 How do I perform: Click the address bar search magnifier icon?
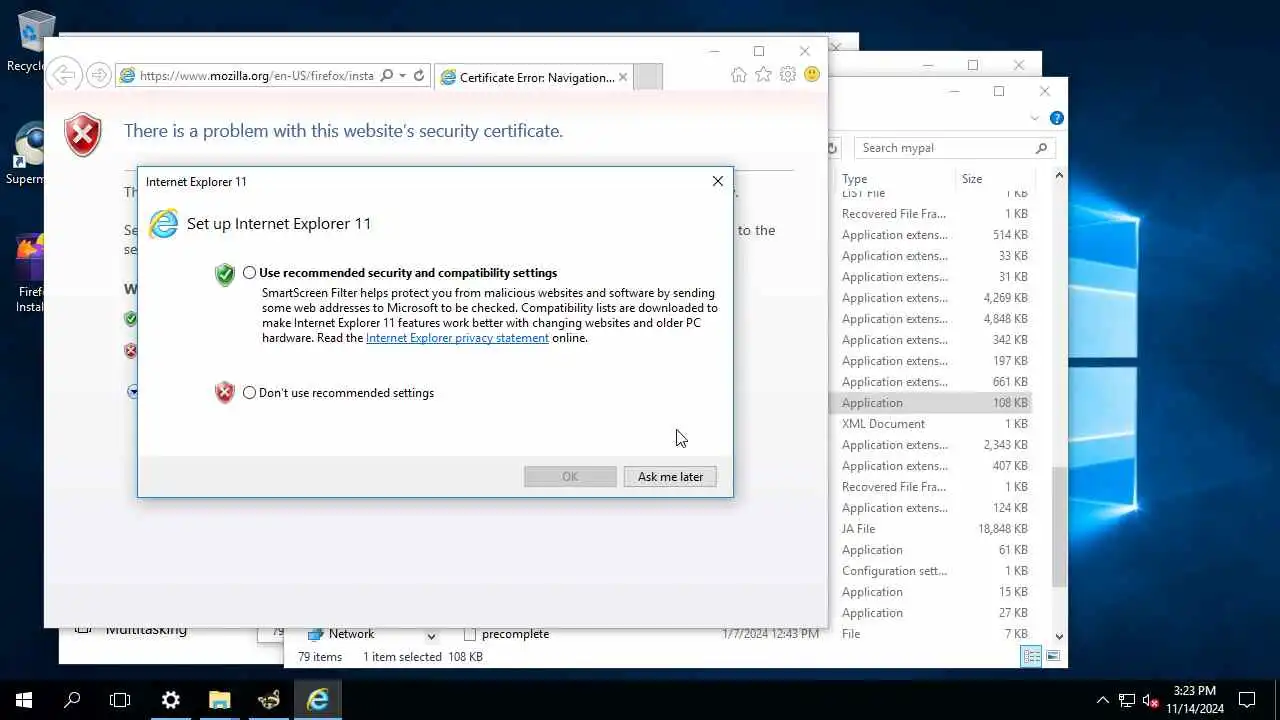point(387,76)
